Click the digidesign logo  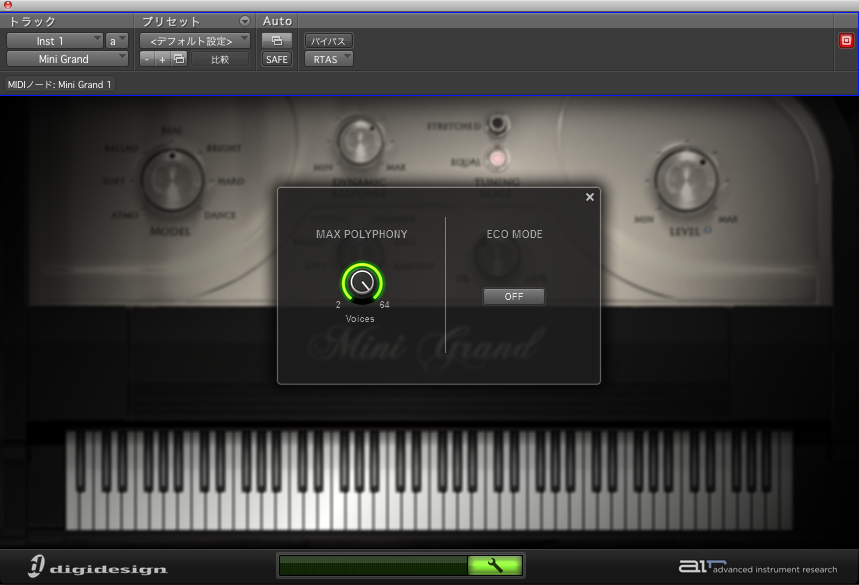point(98,567)
